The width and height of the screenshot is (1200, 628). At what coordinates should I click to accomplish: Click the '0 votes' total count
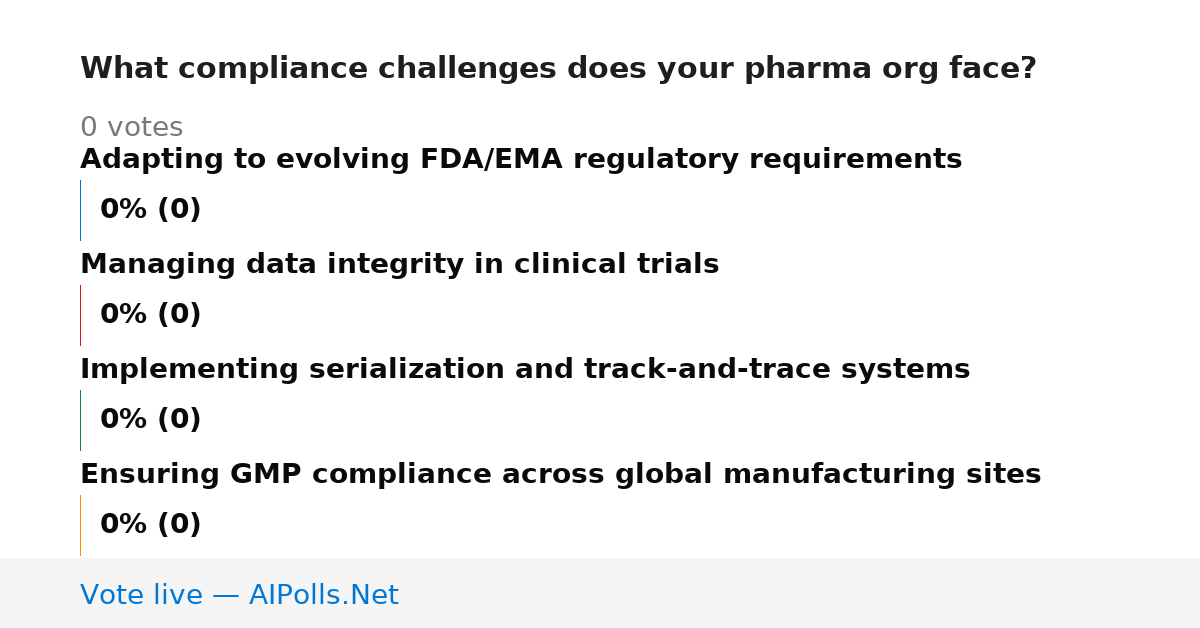131,128
